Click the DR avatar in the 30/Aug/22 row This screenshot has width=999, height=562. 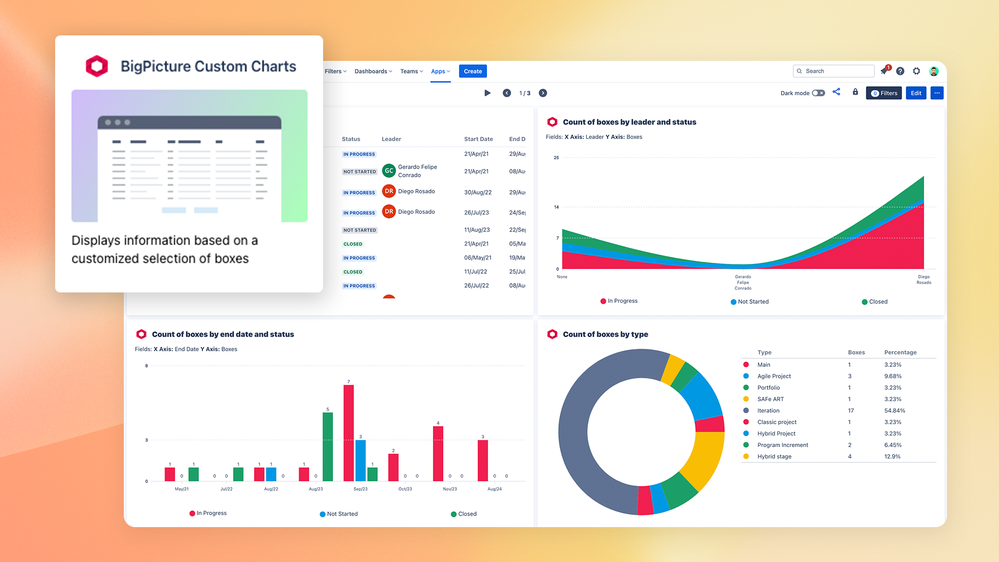pos(389,191)
